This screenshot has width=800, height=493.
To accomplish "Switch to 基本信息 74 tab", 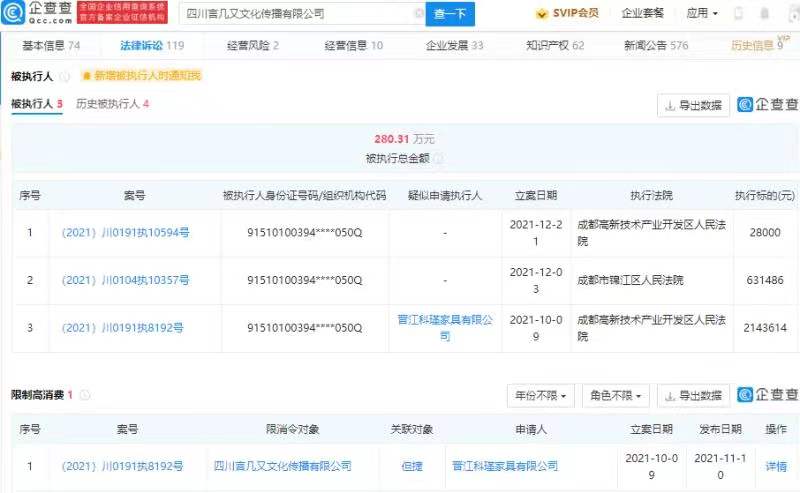I will click(51, 45).
